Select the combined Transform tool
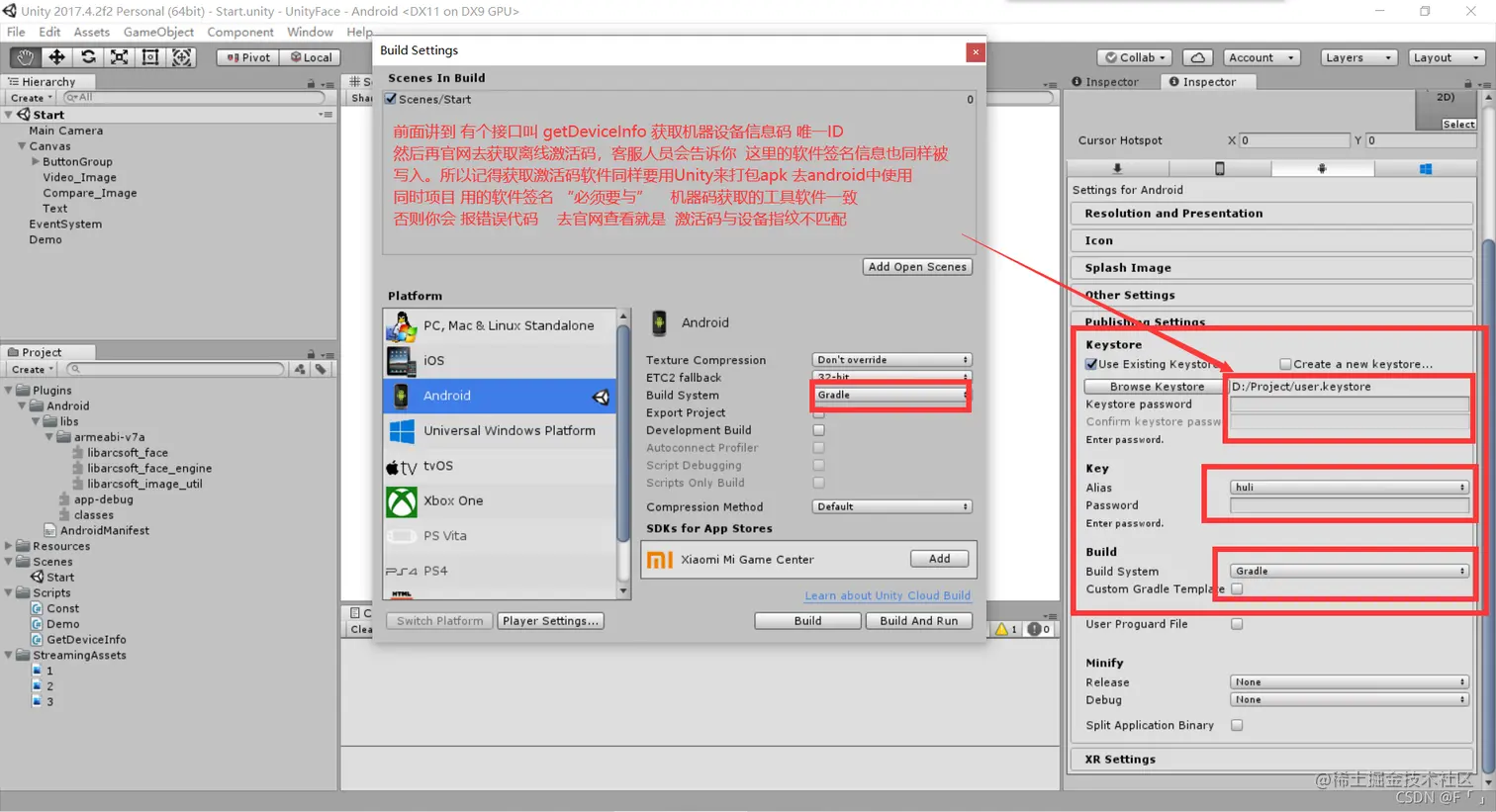The height and width of the screenshot is (812, 1496). tap(182, 57)
